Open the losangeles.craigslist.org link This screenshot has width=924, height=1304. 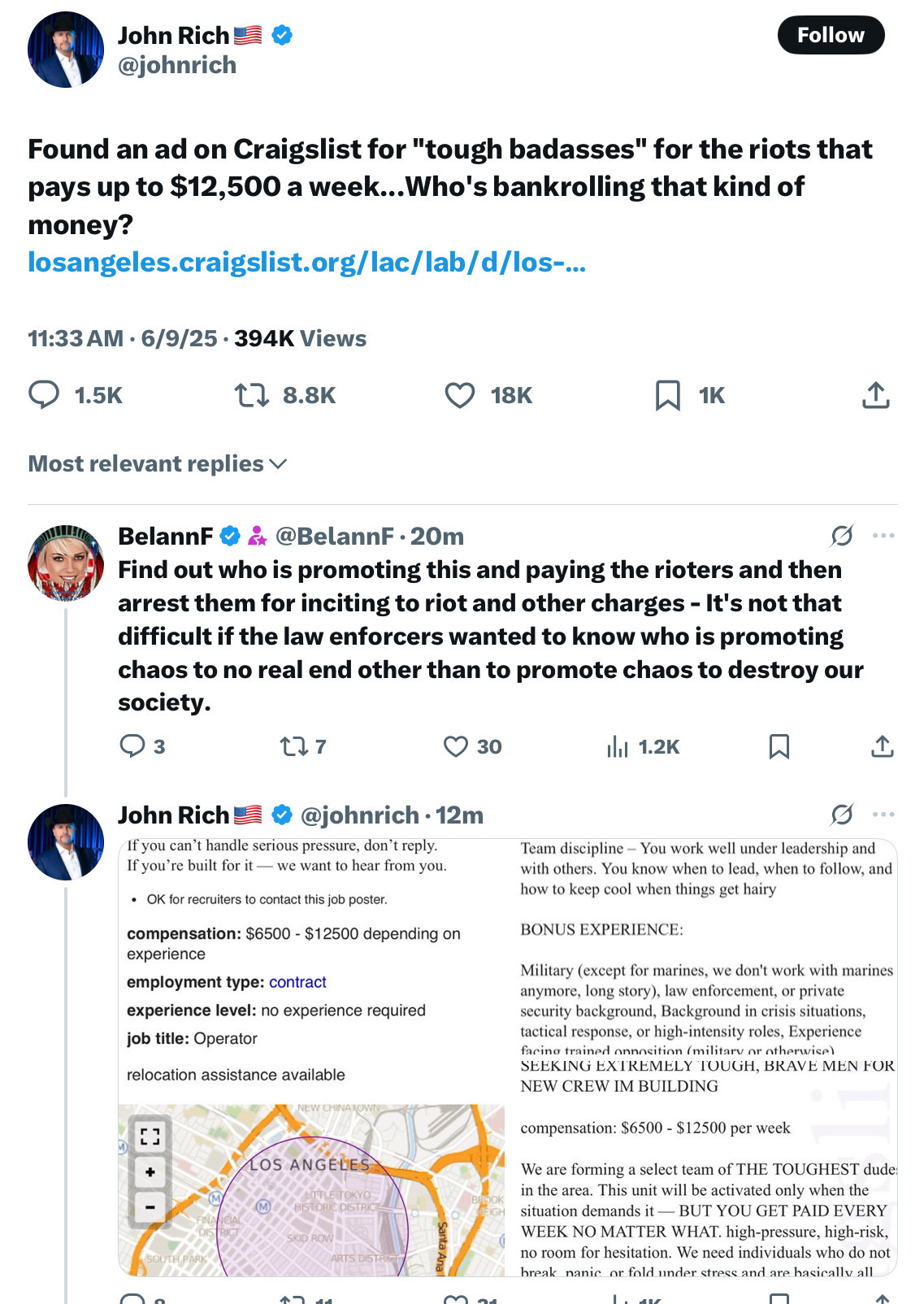point(306,262)
